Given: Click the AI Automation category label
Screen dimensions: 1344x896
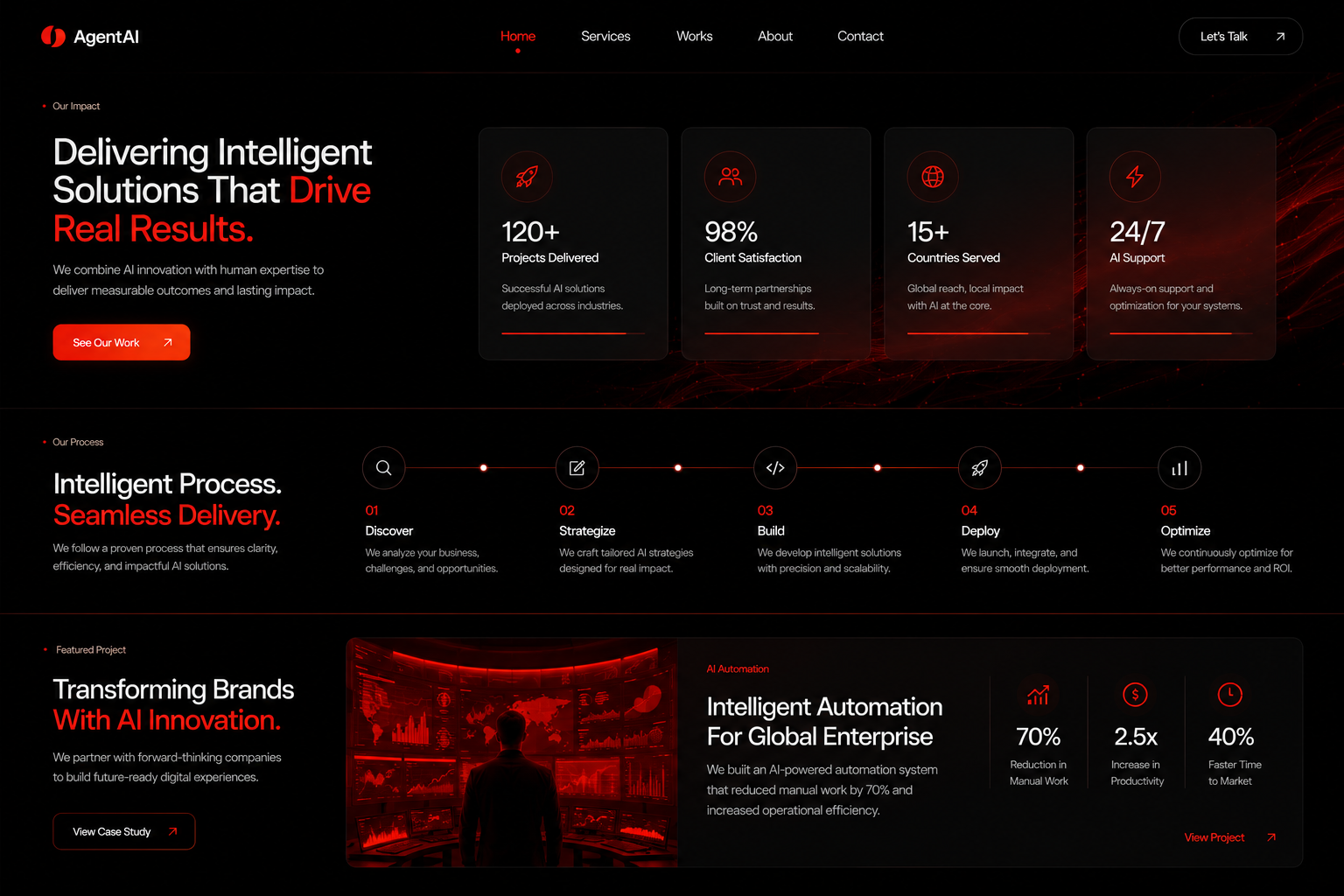Looking at the screenshot, I should tap(738, 668).
